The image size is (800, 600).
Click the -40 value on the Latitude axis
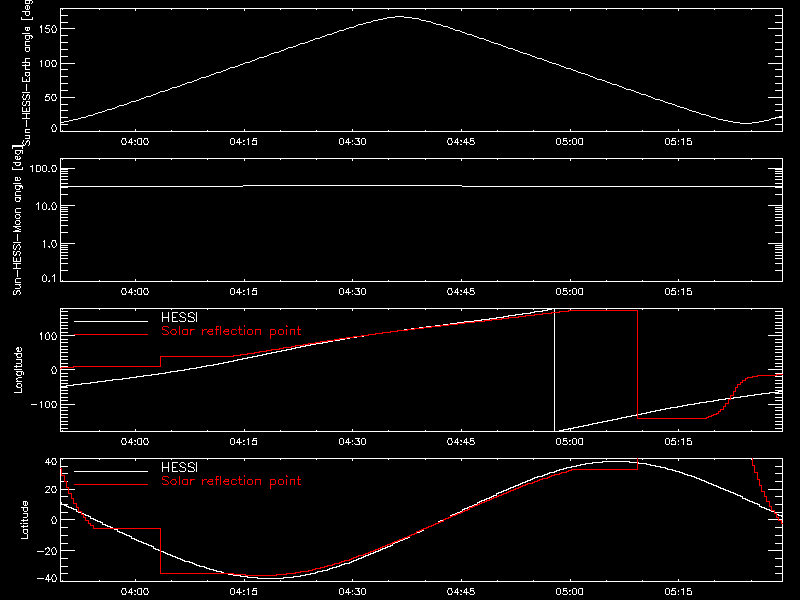point(47,578)
